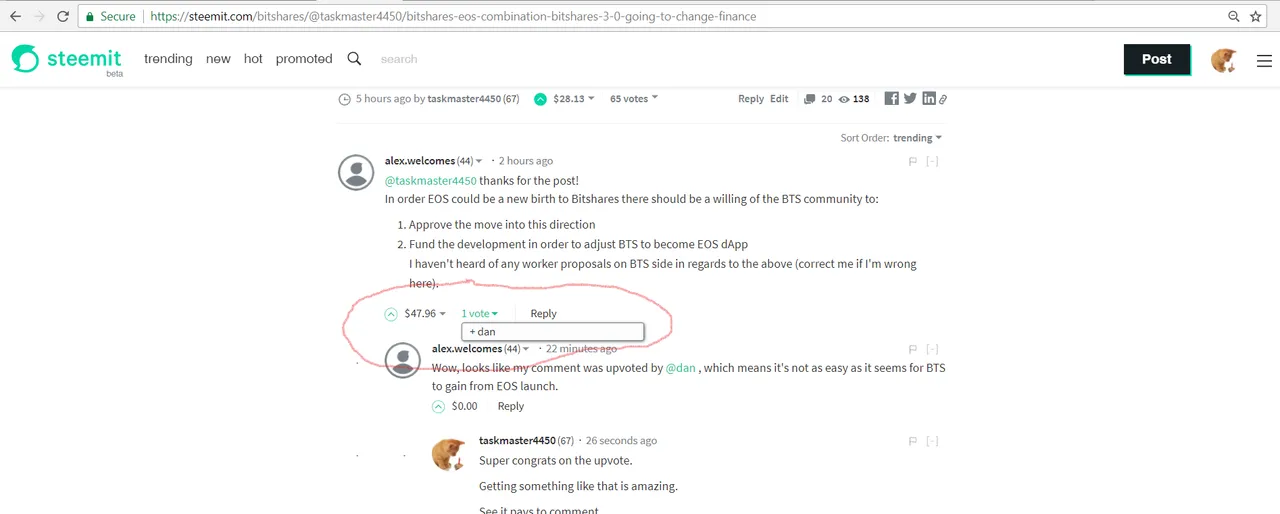Edit the main post

click(x=779, y=99)
